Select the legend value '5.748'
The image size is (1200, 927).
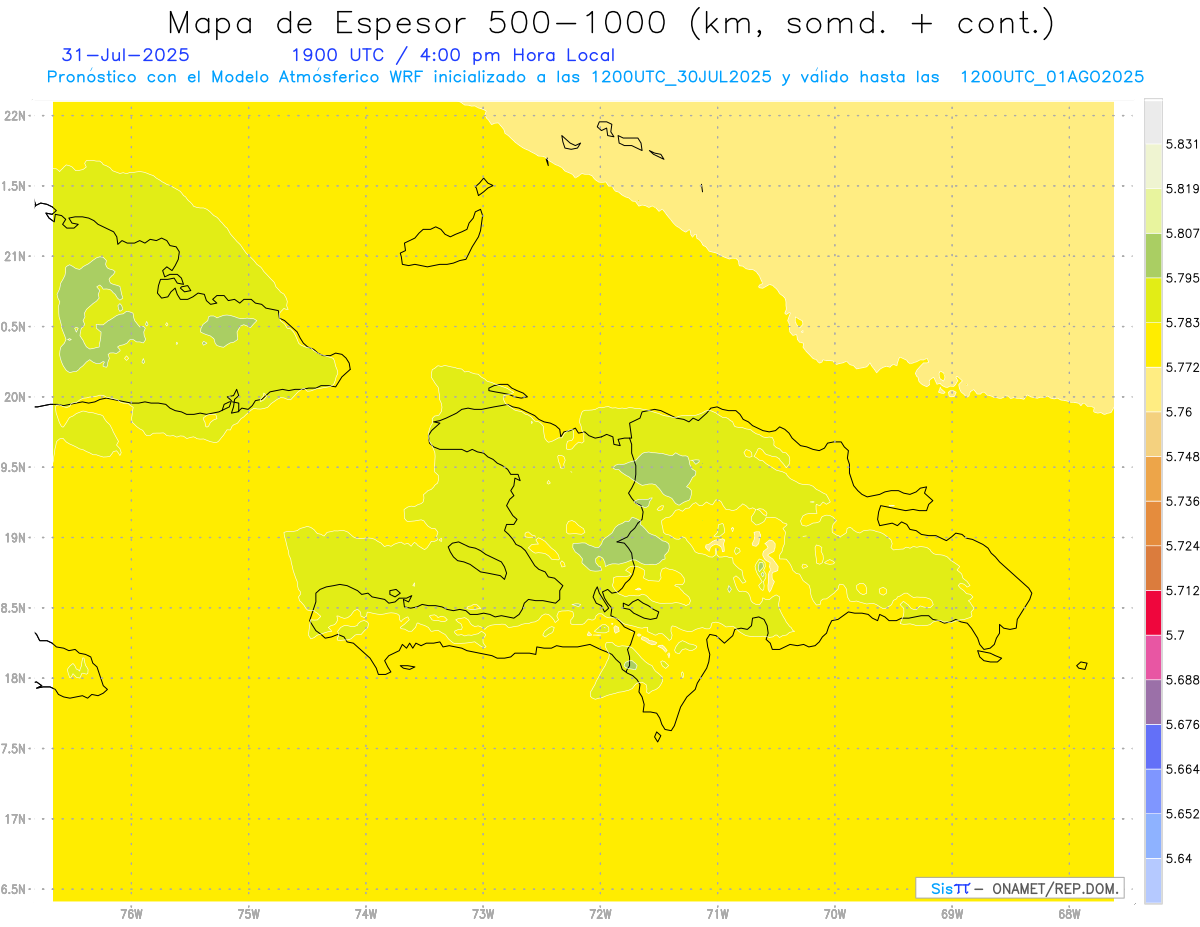[1183, 456]
